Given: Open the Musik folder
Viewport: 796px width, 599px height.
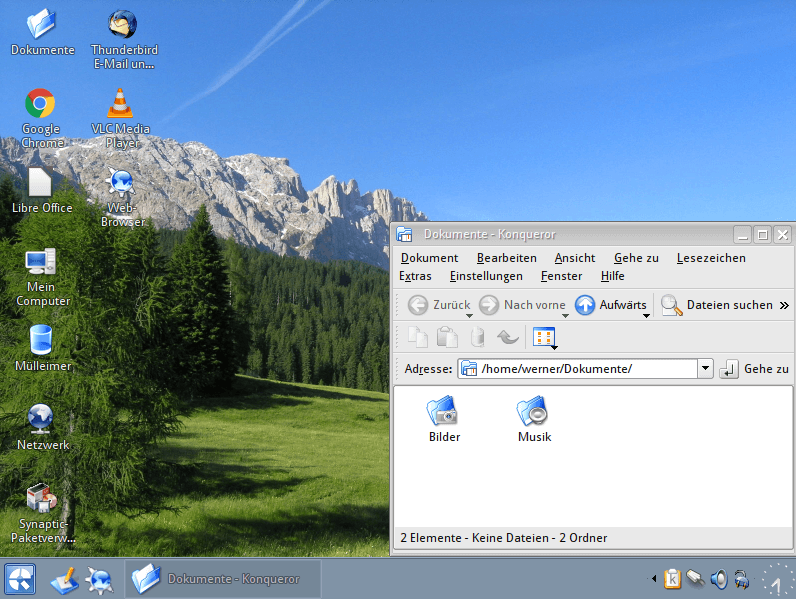Looking at the screenshot, I should 533,412.
